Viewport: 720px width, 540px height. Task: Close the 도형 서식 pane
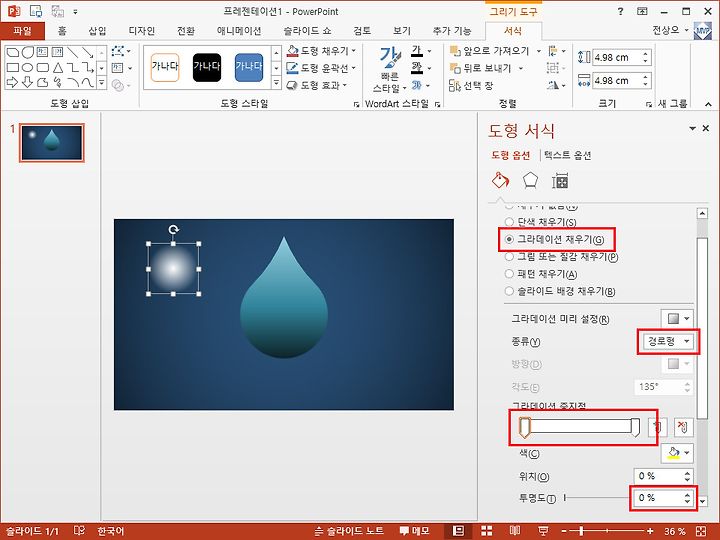[706, 129]
